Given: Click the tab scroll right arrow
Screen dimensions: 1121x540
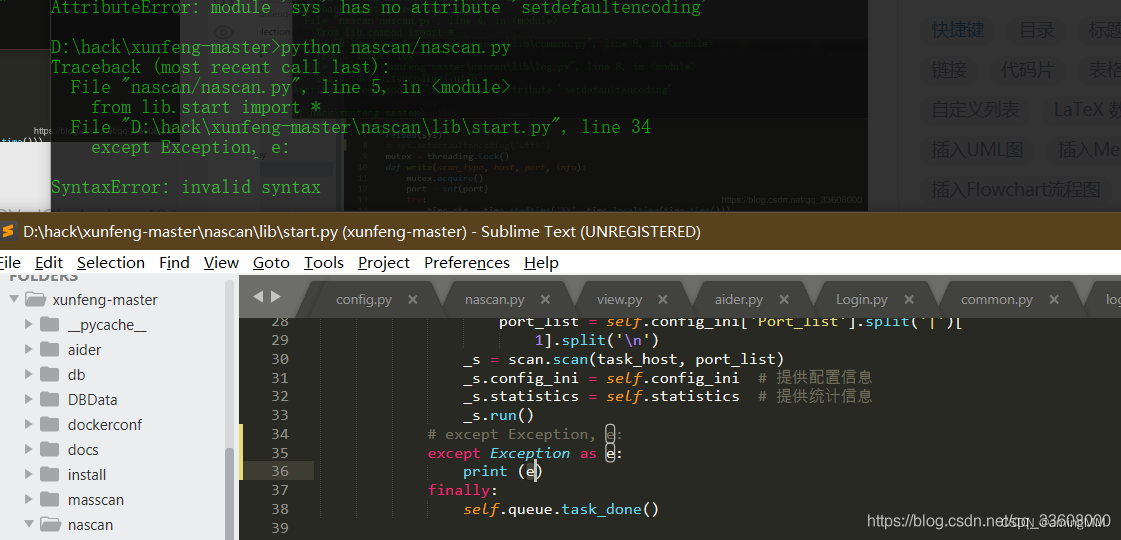Looking at the screenshot, I should coord(275,296).
